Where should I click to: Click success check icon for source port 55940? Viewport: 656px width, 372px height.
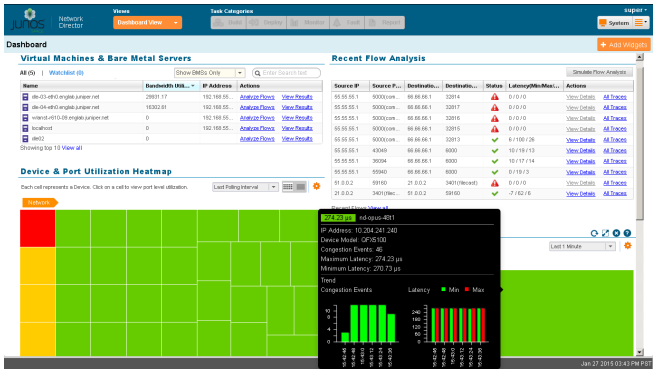pyautogui.click(x=495, y=172)
